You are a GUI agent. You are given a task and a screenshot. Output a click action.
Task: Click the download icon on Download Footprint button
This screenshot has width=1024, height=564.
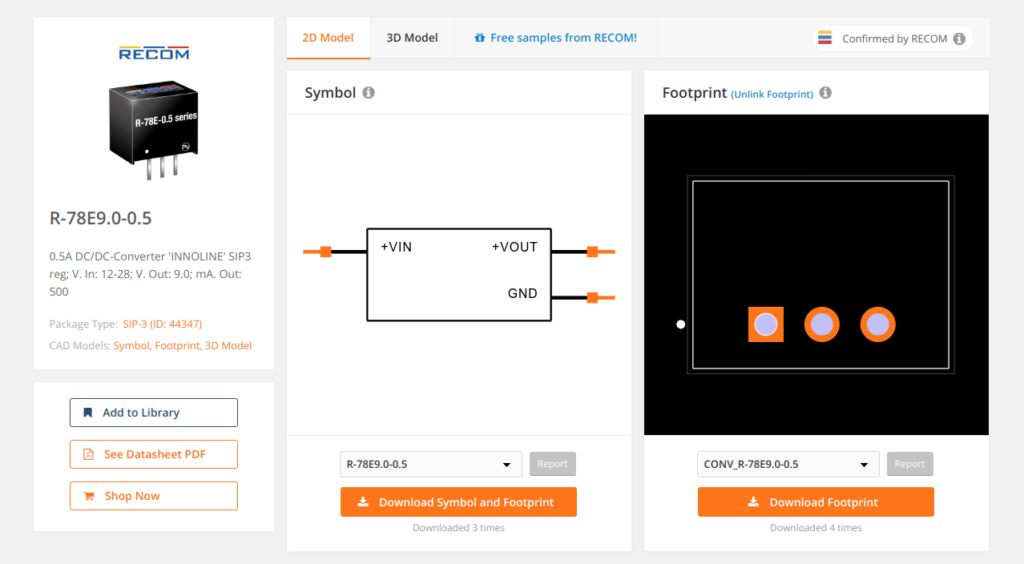[754, 502]
